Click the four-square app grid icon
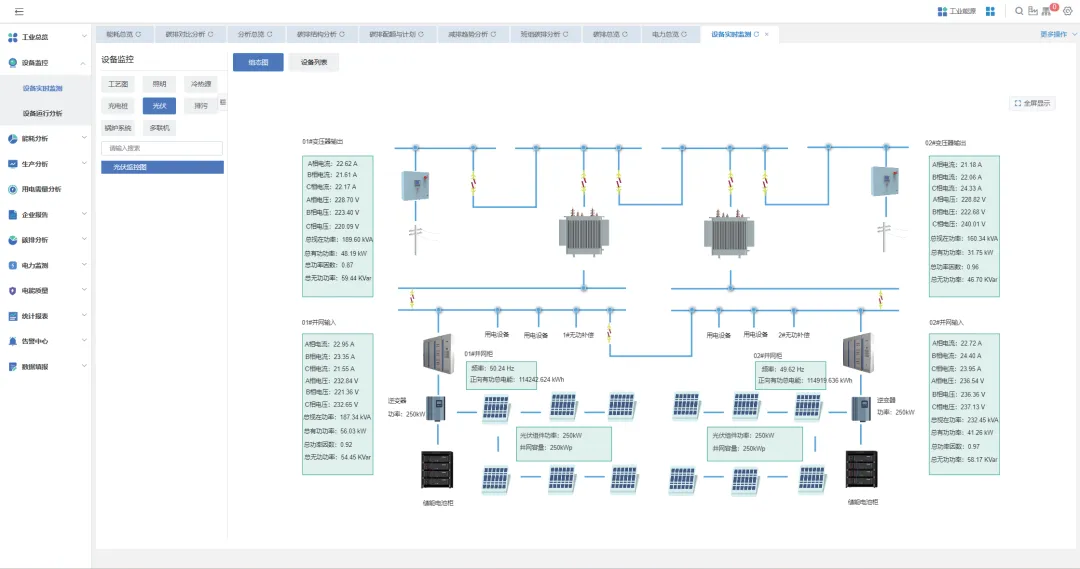This screenshot has width=1080, height=569. coord(990,11)
